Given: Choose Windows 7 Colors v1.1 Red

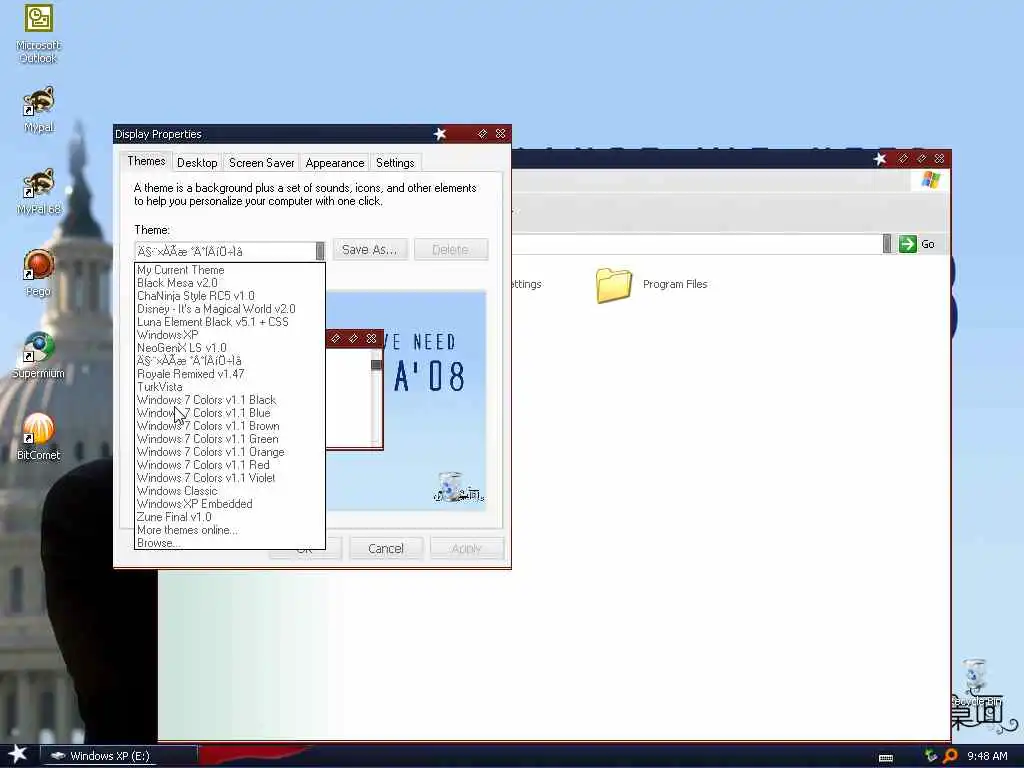Looking at the screenshot, I should coord(229,465).
